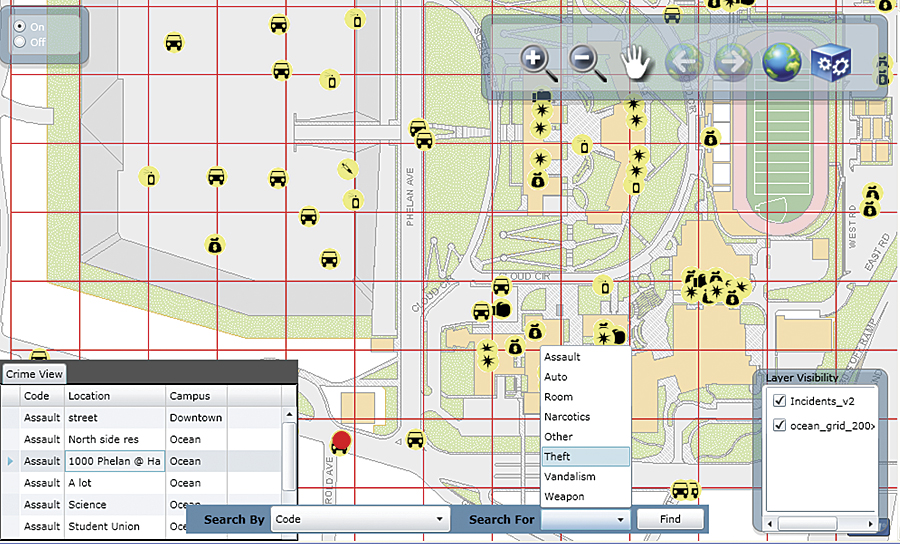This screenshot has height=544, width=900.
Task: Go to next map extent arrow
Action: [733, 61]
